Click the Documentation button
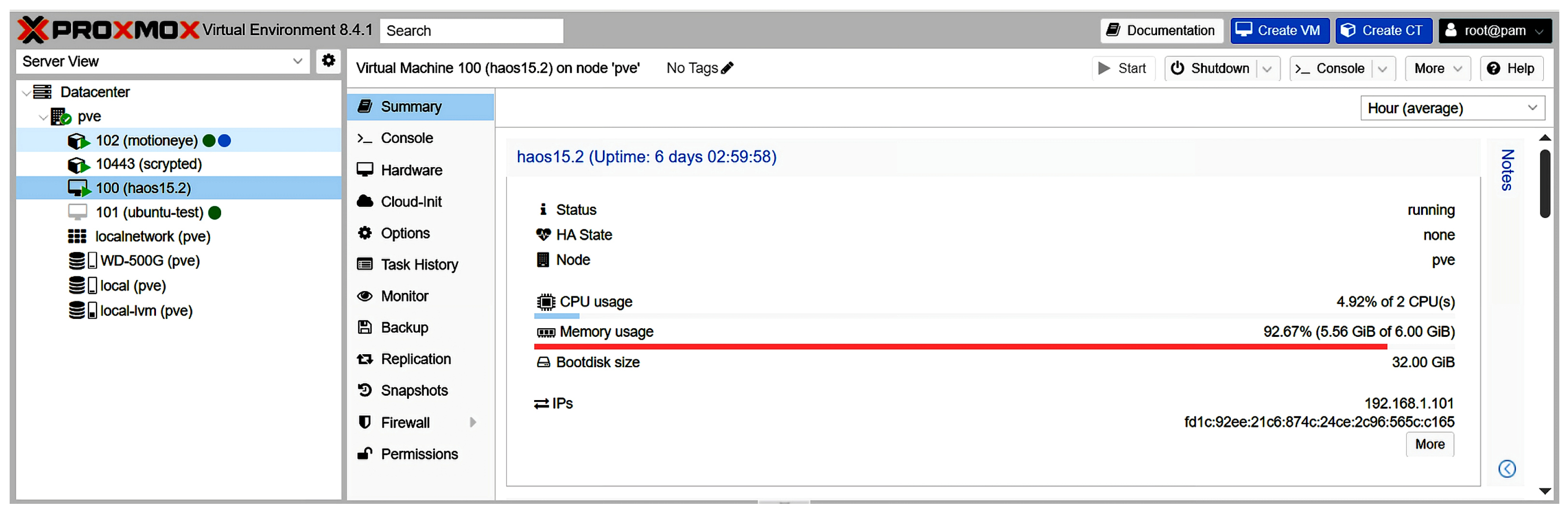Image resolution: width=1568 pixels, height=513 pixels. (x=1161, y=30)
